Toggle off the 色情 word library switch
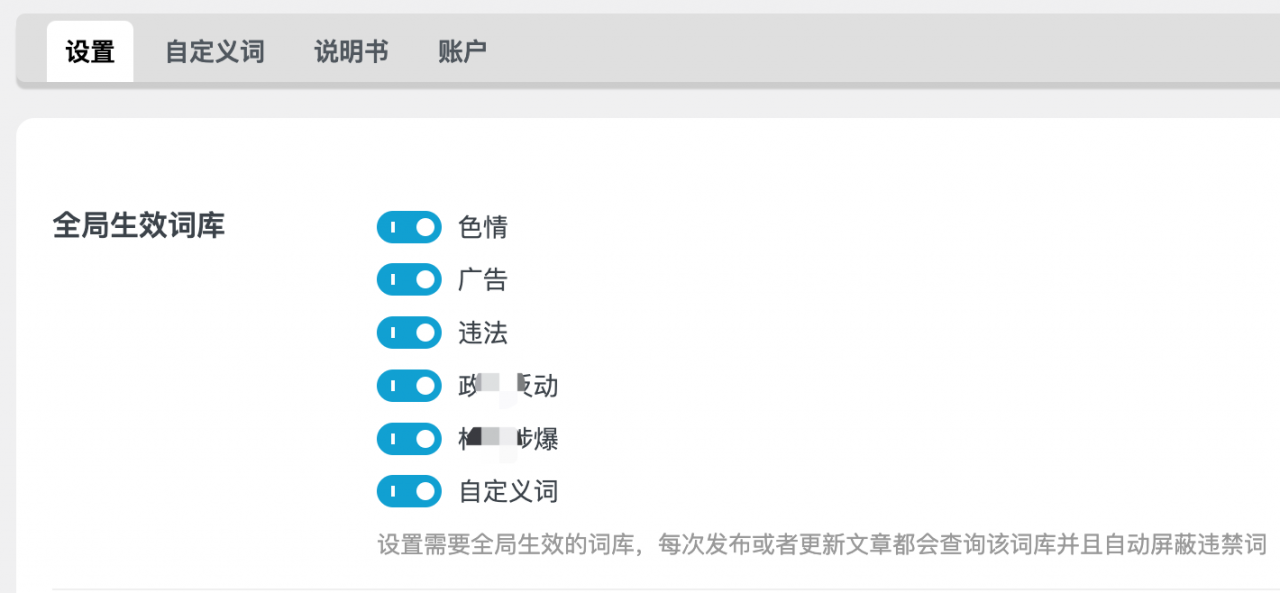This screenshot has height=593, width=1280. pos(408,227)
